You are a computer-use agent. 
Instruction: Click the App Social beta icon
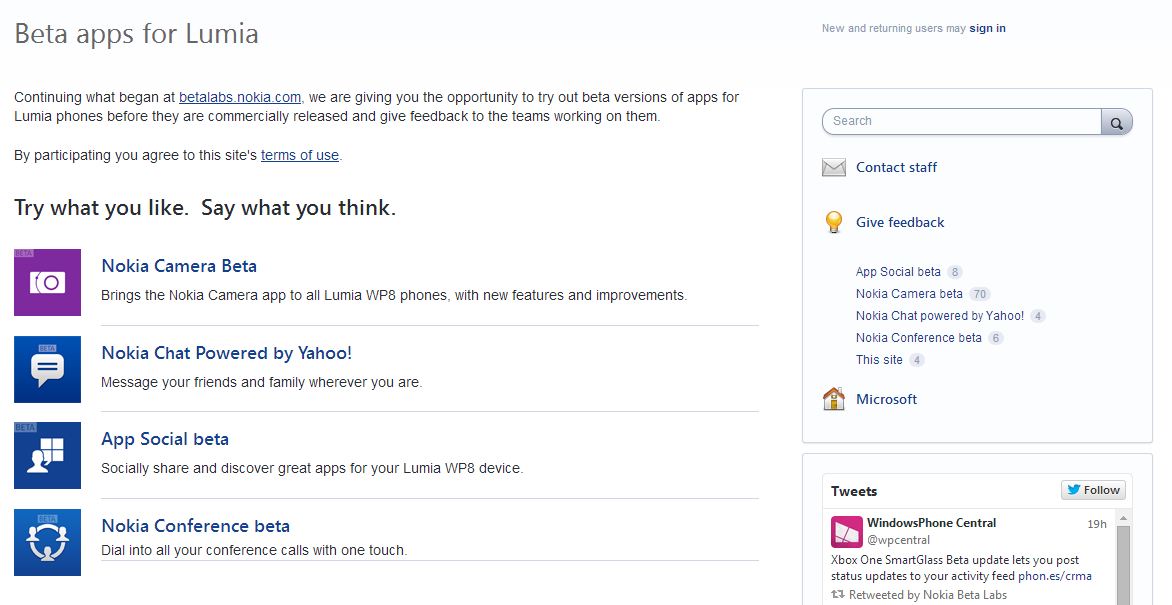pyautogui.click(x=47, y=456)
